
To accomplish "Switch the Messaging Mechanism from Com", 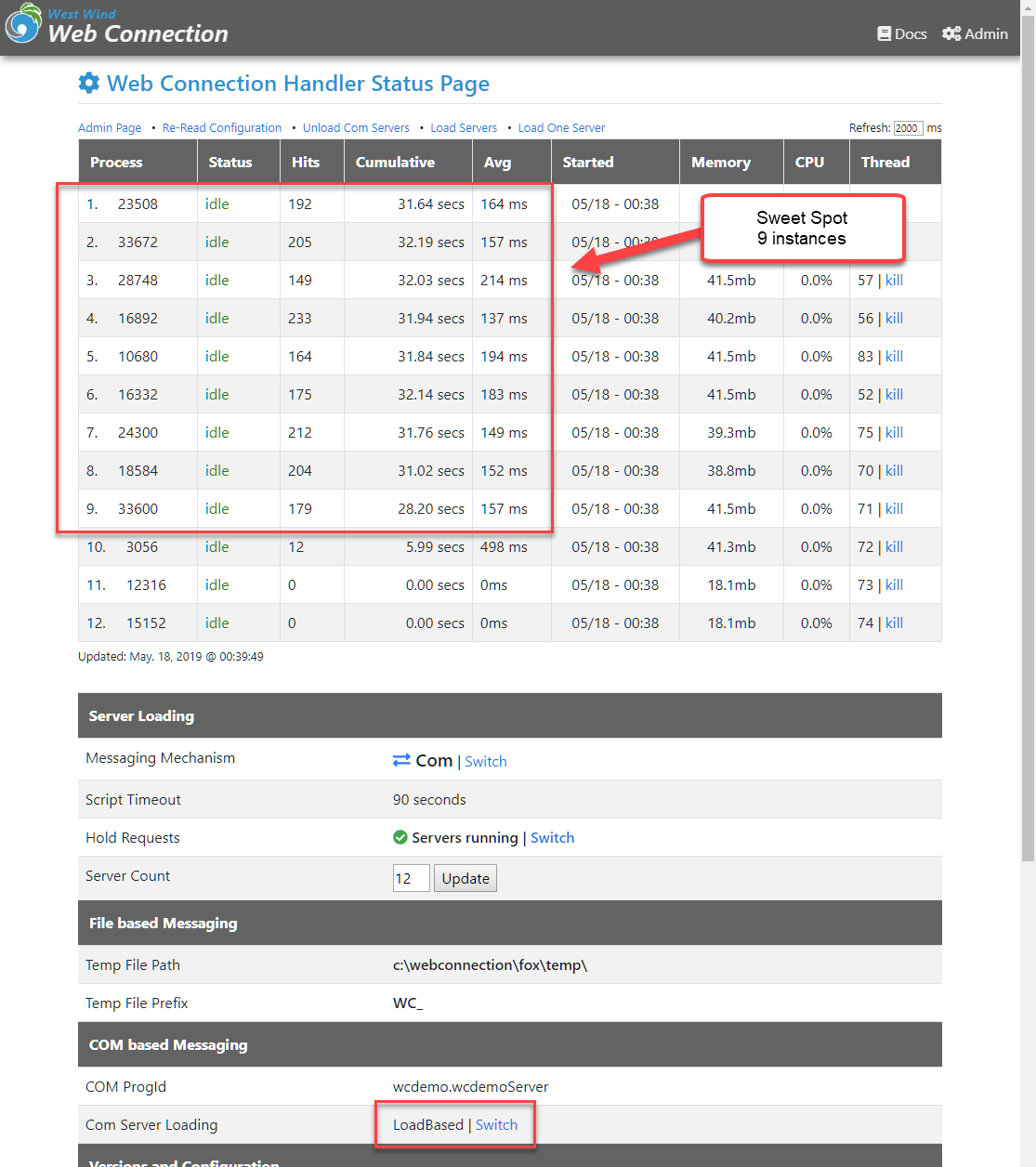I will point(486,761).
